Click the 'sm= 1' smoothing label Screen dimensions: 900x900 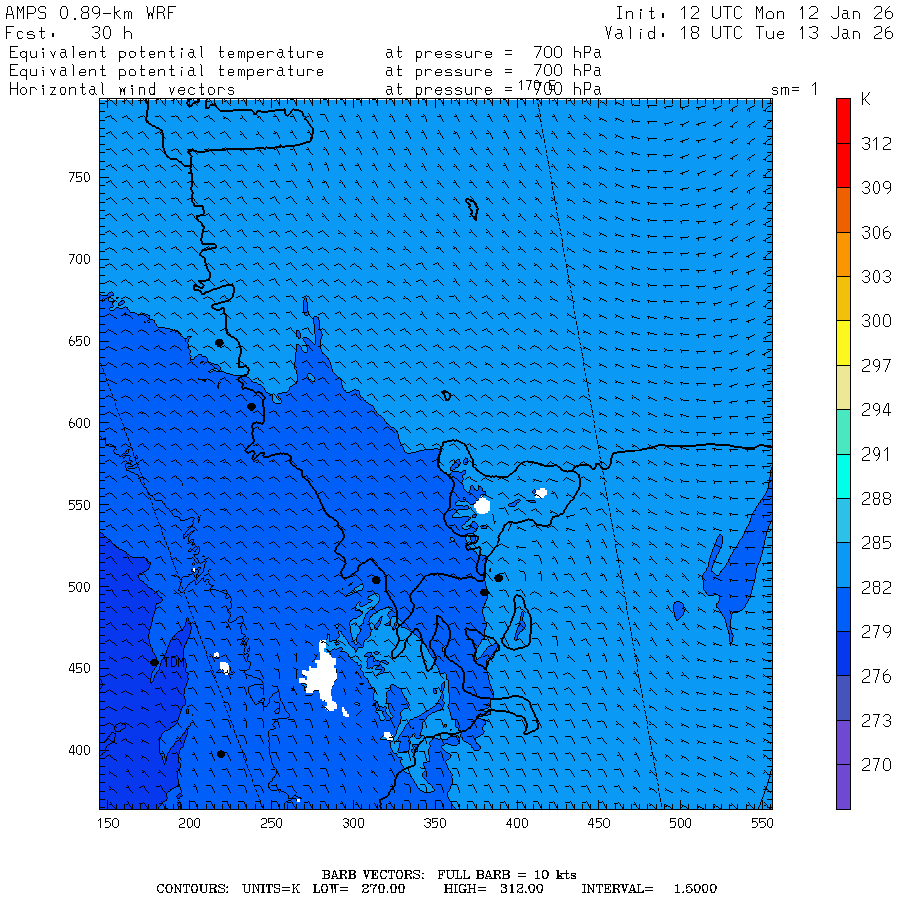pos(794,89)
